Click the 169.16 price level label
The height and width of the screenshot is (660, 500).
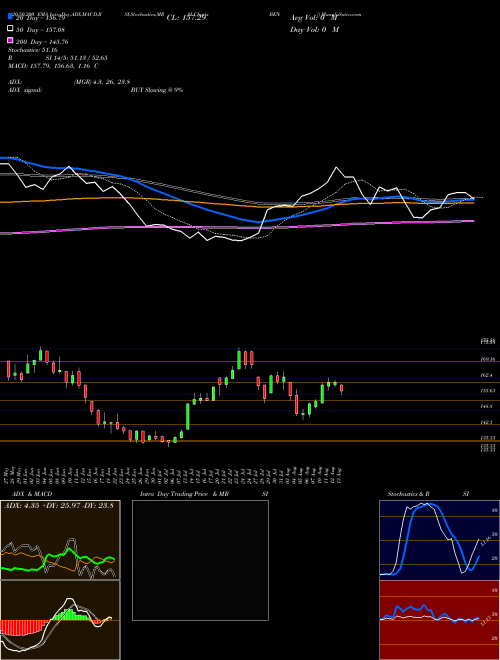coord(489,359)
